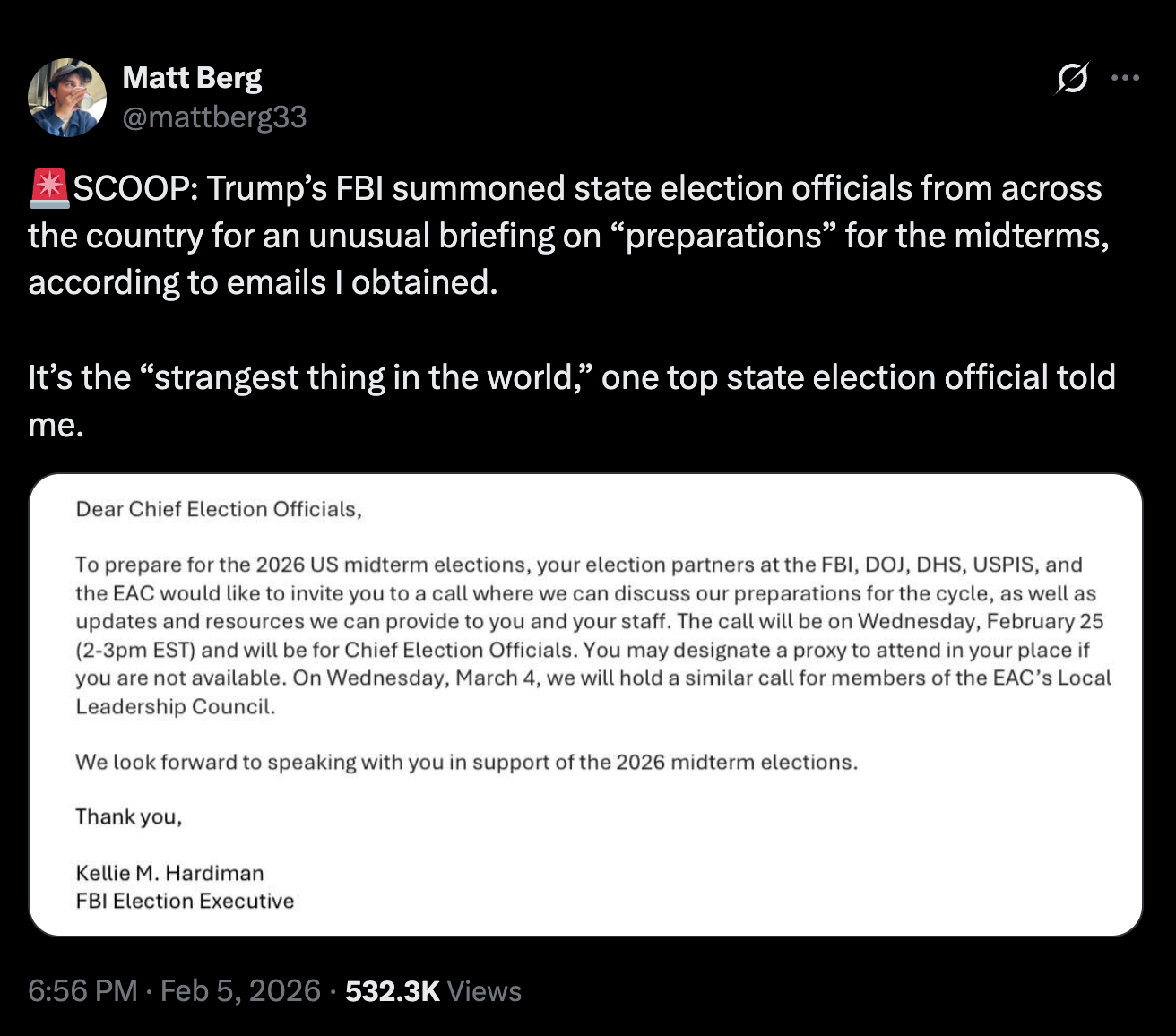Click the word "me." ending the tweet

(x=56, y=425)
